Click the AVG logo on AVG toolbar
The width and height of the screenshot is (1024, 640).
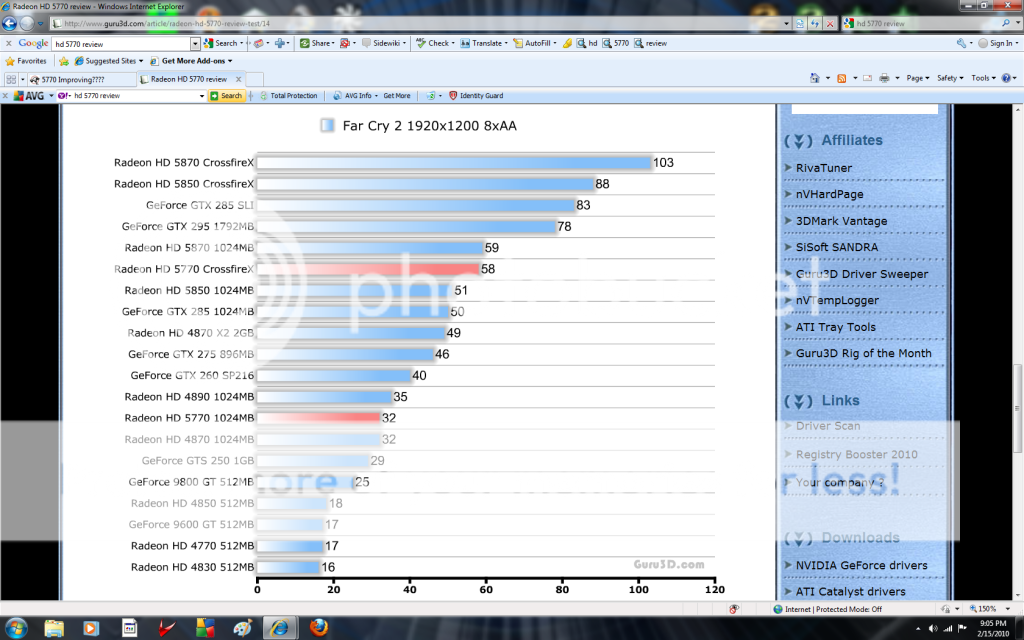click(29, 95)
